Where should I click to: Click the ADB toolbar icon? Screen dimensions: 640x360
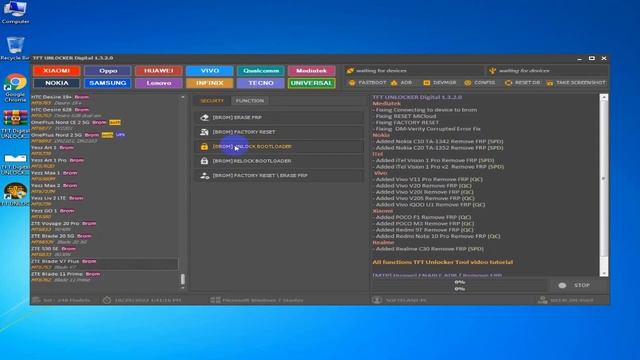click(394, 83)
